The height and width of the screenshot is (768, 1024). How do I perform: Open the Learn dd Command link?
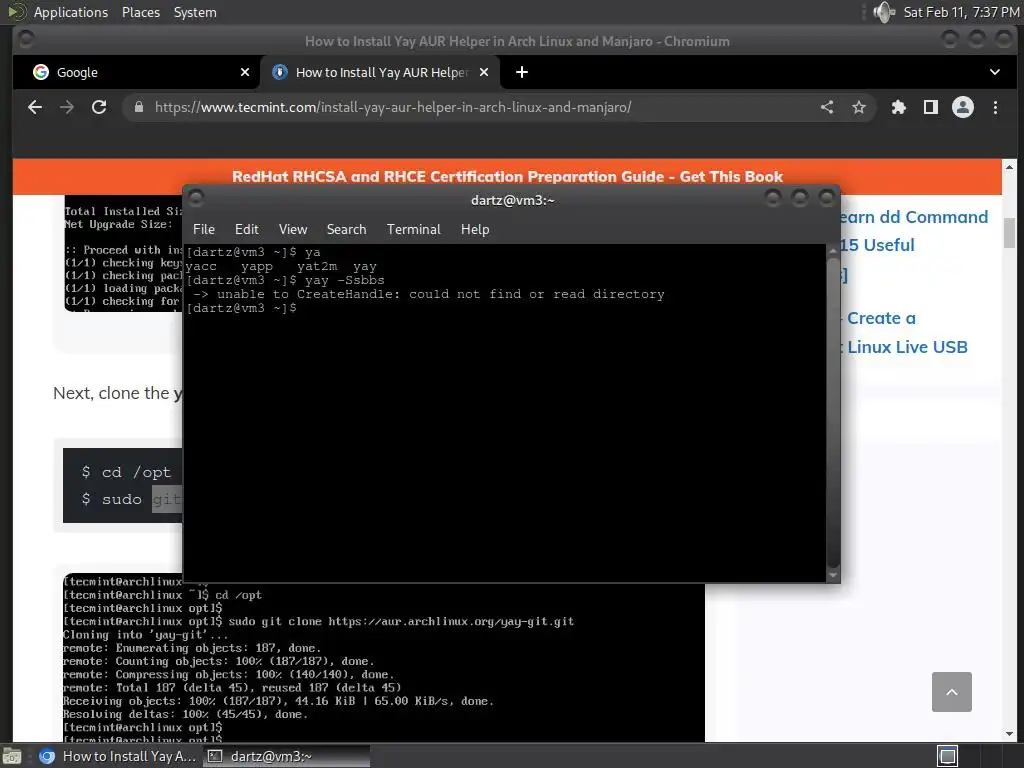tap(914, 217)
